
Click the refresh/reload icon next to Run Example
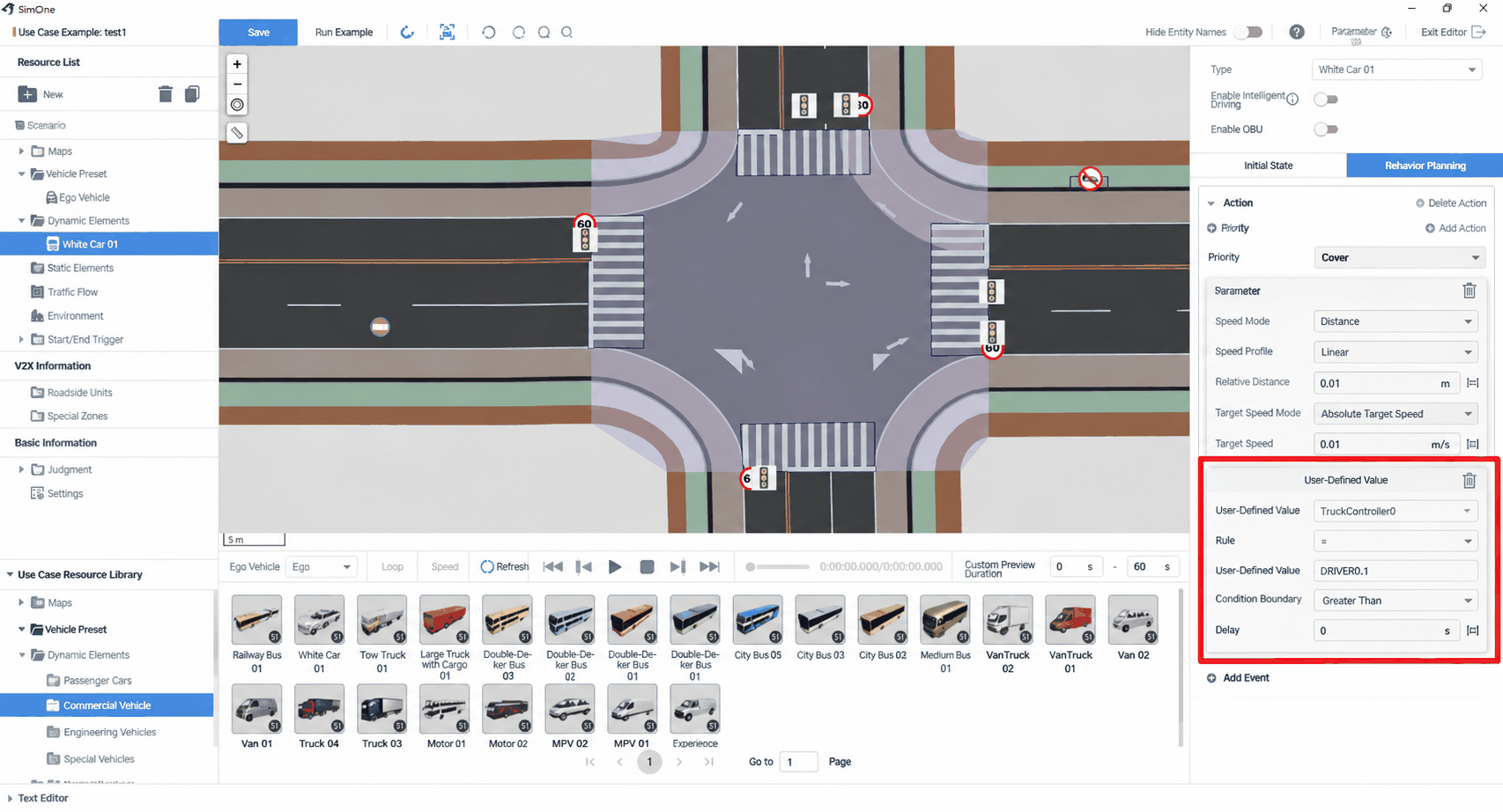pyautogui.click(x=407, y=32)
